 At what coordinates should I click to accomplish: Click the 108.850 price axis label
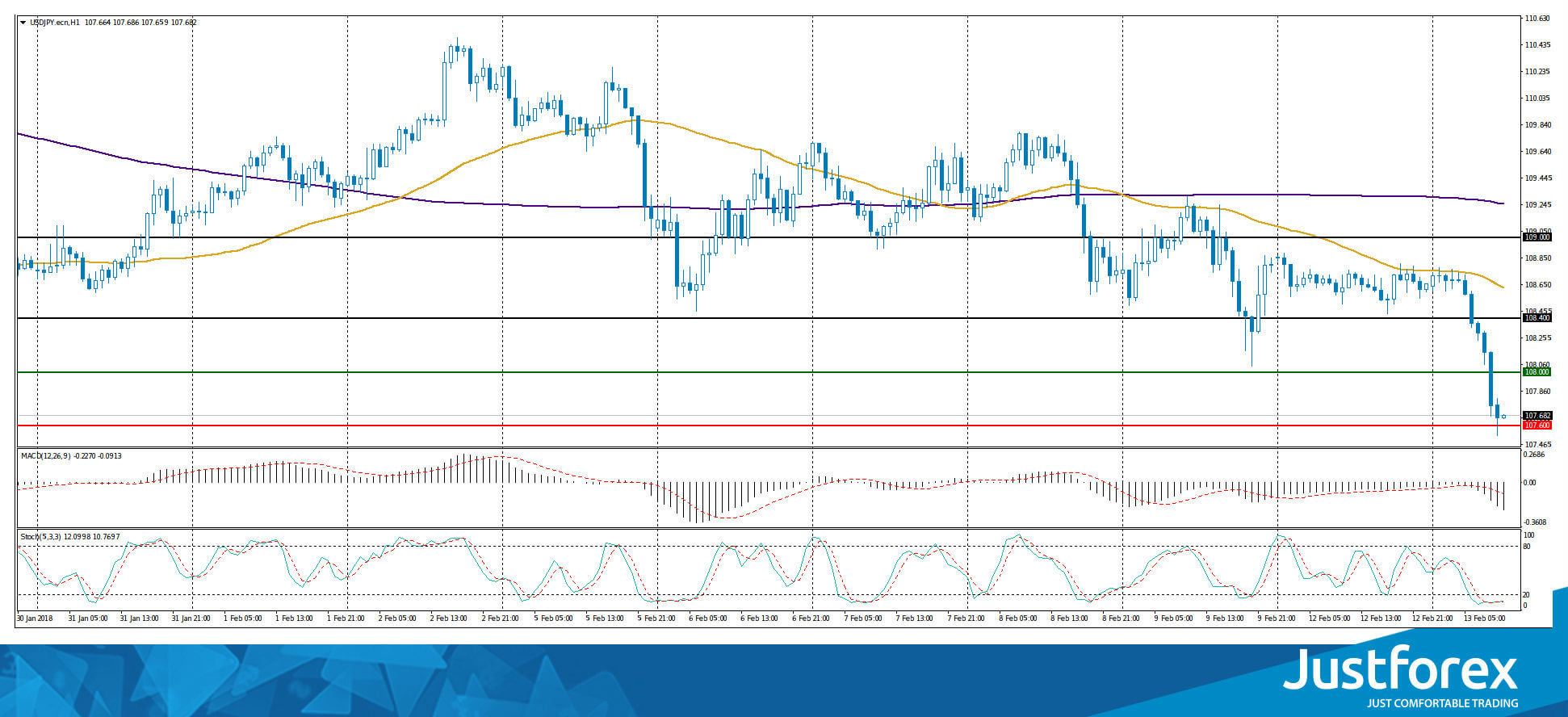click(1537, 258)
